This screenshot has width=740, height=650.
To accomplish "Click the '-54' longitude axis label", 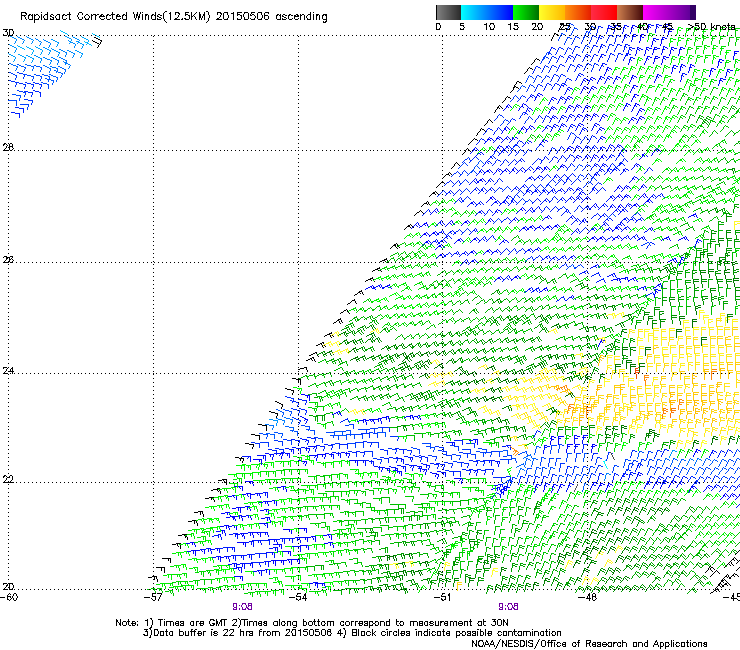I will [298, 597].
